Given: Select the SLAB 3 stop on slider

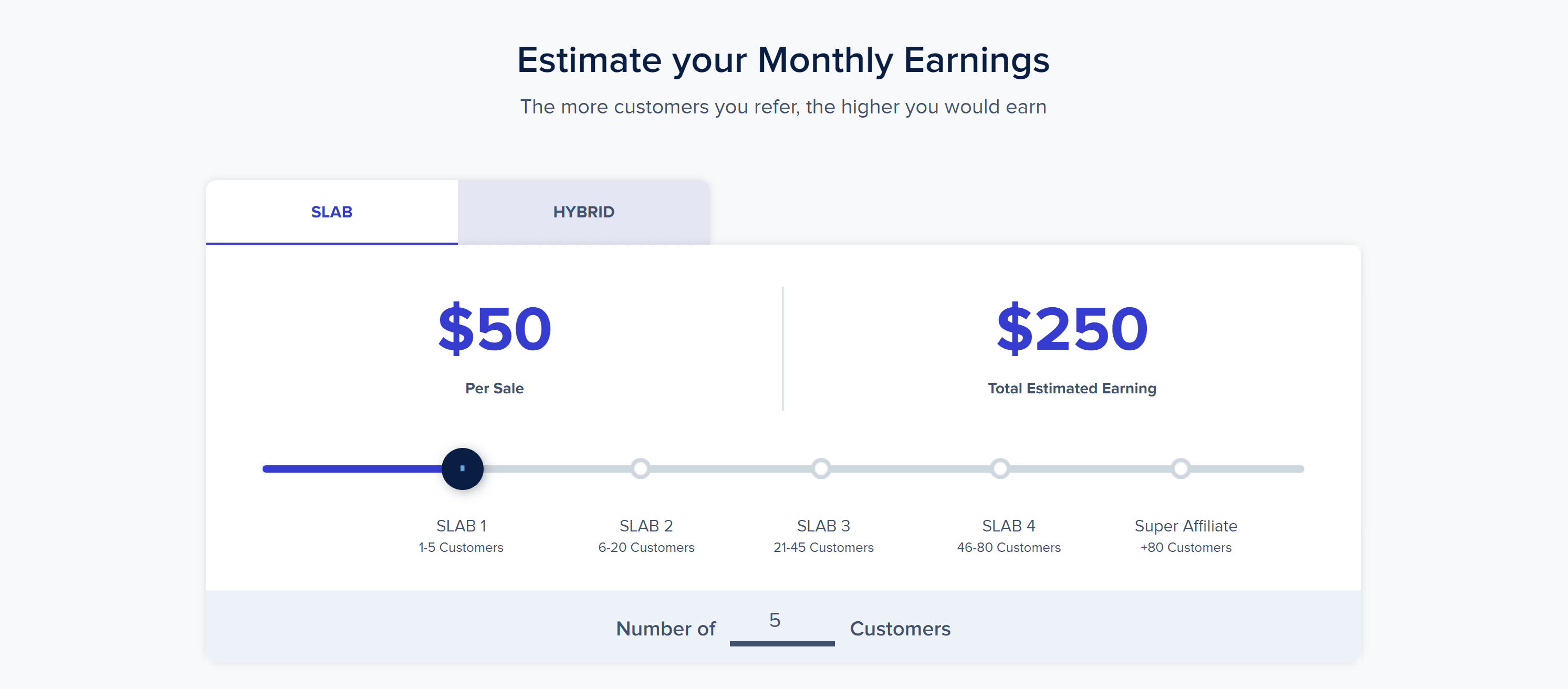Looking at the screenshot, I should click(x=821, y=468).
